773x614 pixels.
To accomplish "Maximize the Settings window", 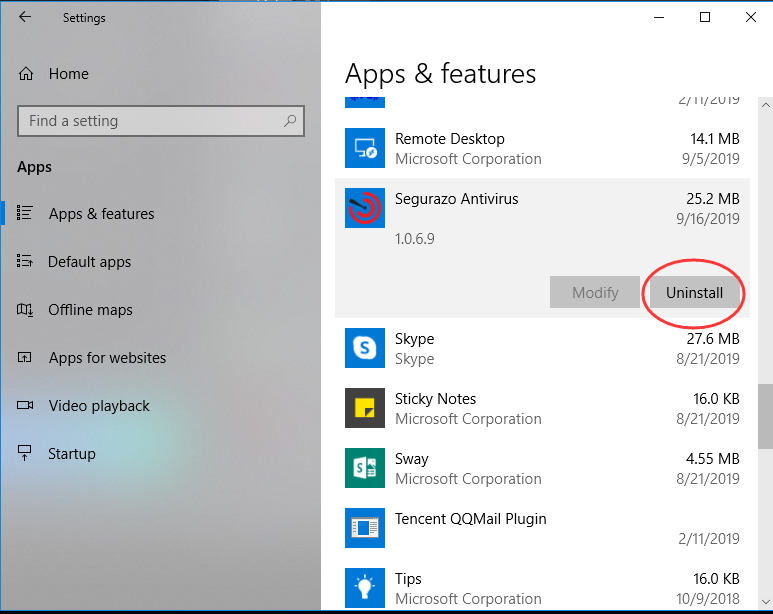I will 705,17.
